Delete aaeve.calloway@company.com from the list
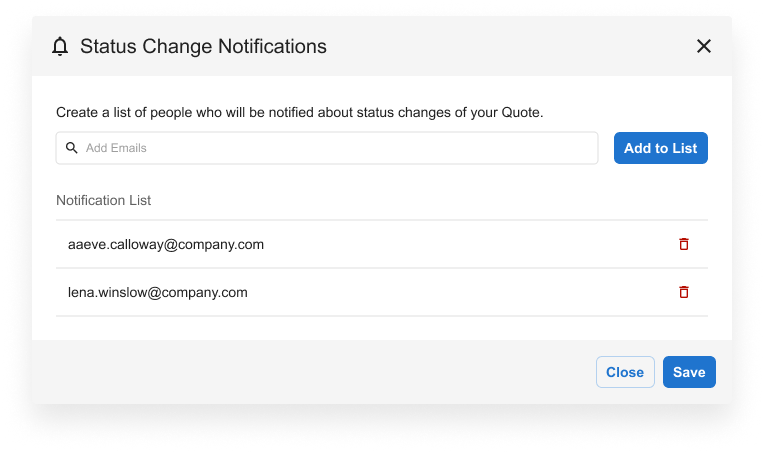This screenshot has height=452, width=764. [684, 244]
